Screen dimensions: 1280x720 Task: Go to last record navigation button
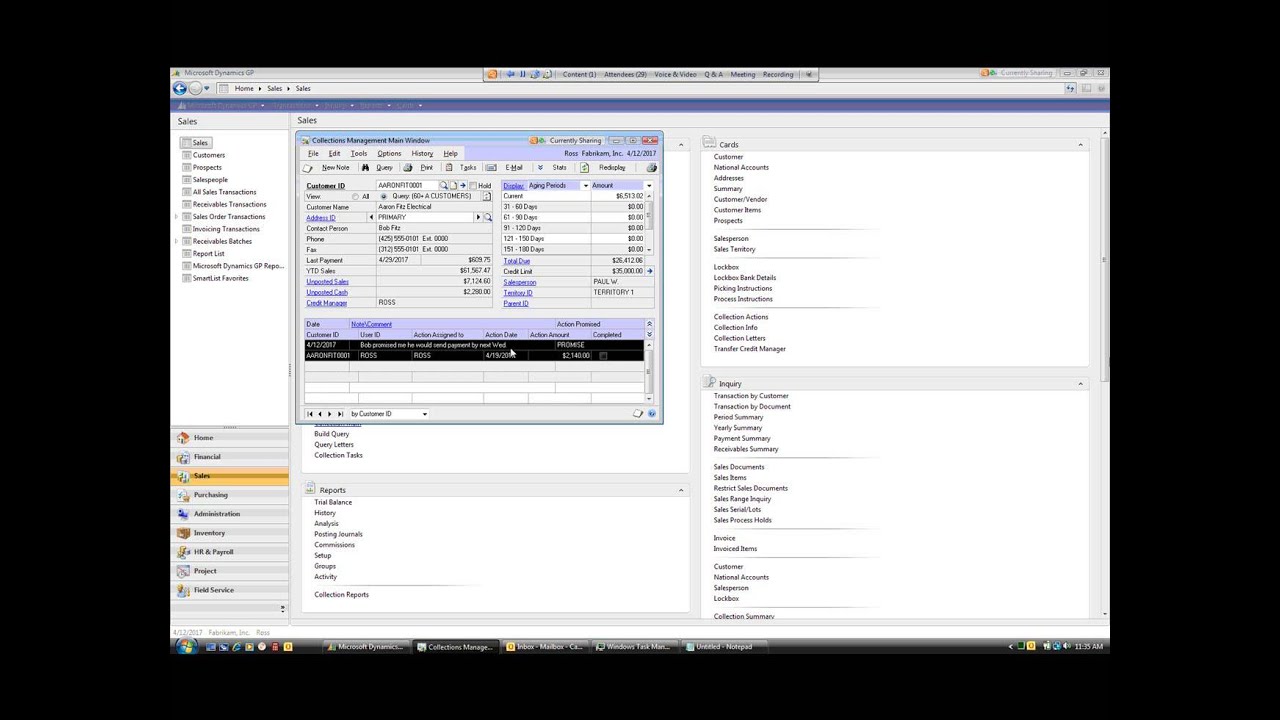340,414
